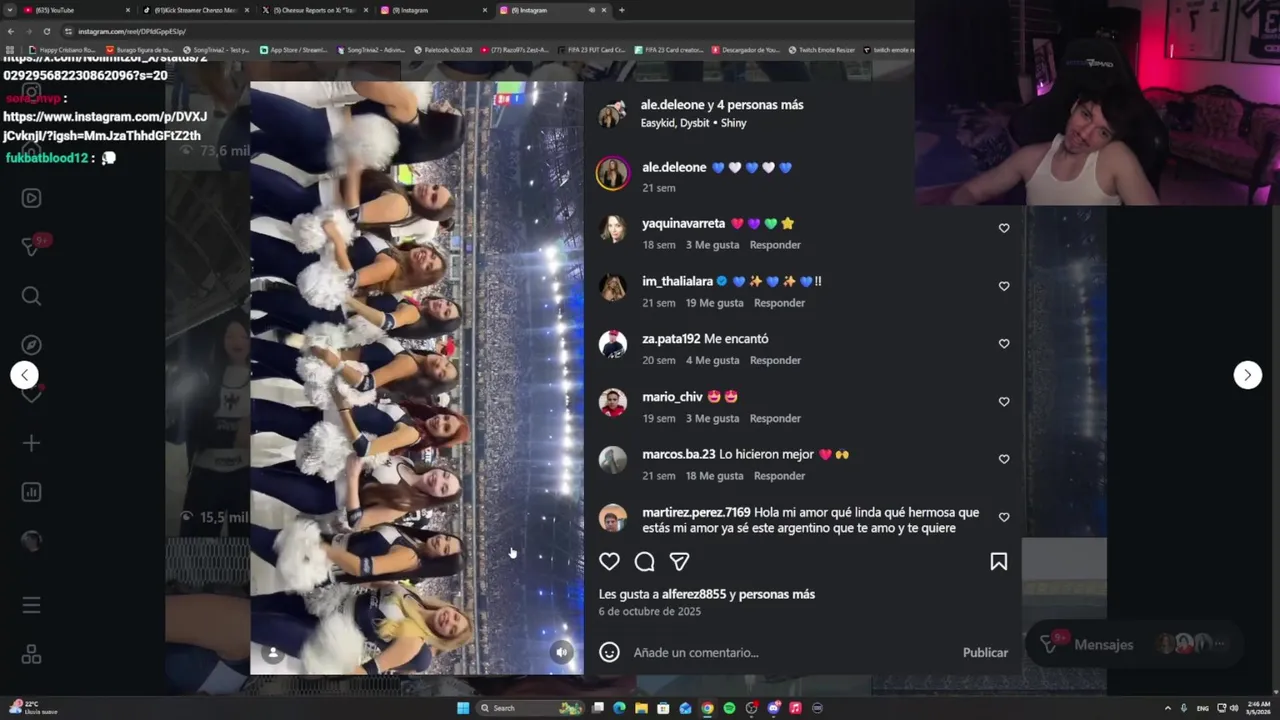Open the Meta apps grid icon in sidebar
Screen dimensions: 1280x720
coord(31,655)
